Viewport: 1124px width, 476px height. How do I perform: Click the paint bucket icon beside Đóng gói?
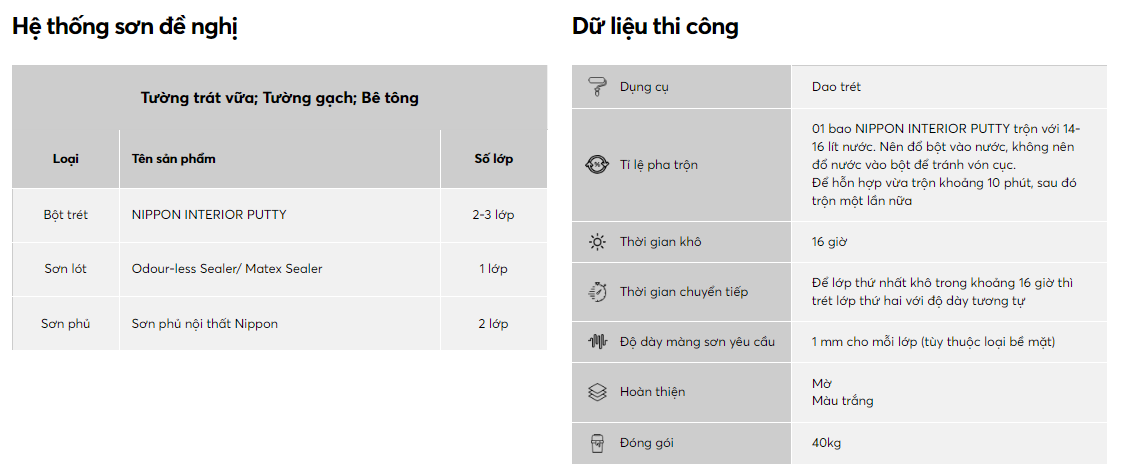tap(597, 443)
